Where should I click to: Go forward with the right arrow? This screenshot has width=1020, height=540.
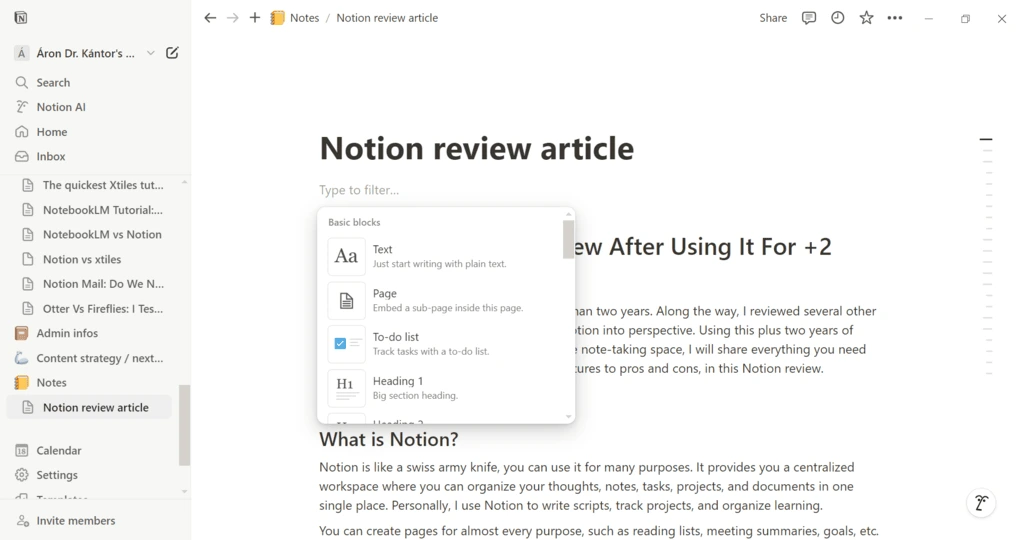[232, 18]
